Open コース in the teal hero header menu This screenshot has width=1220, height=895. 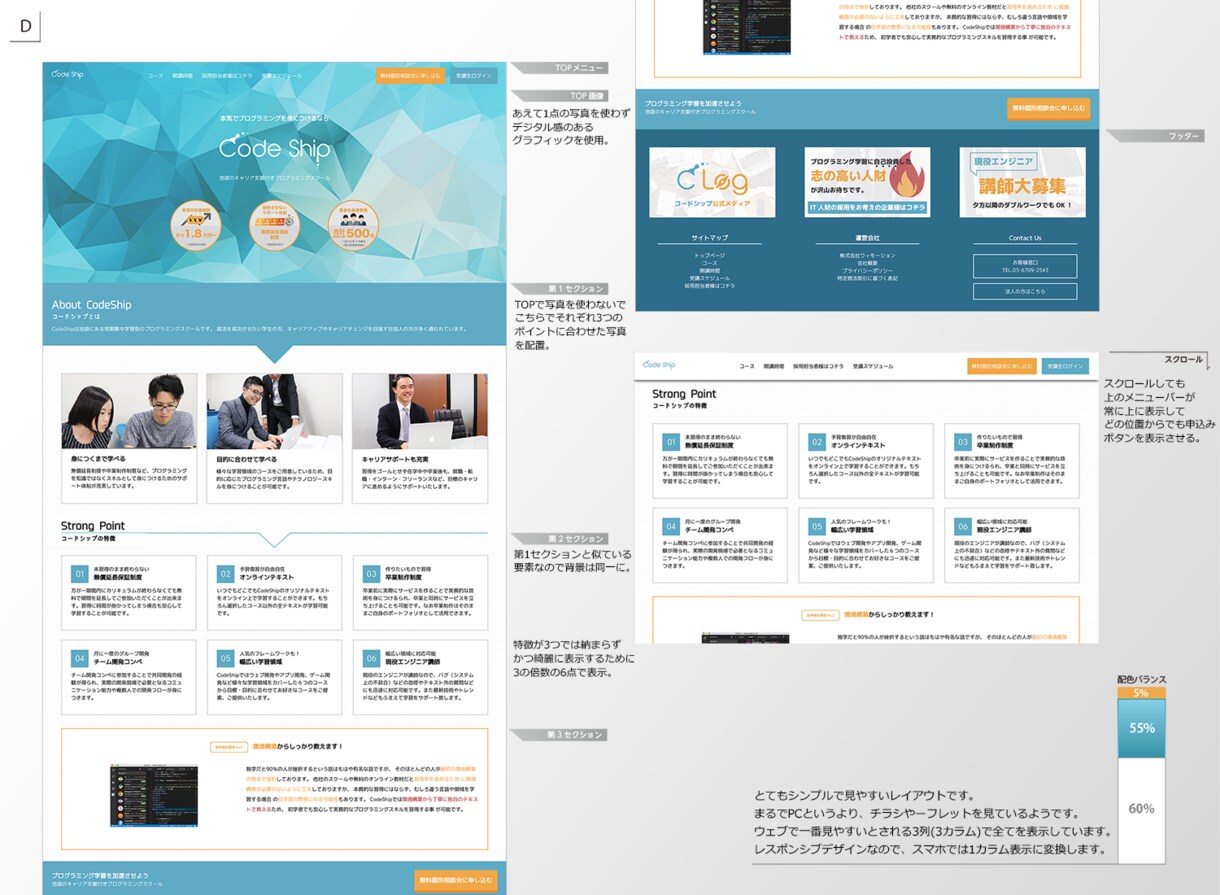click(155, 76)
